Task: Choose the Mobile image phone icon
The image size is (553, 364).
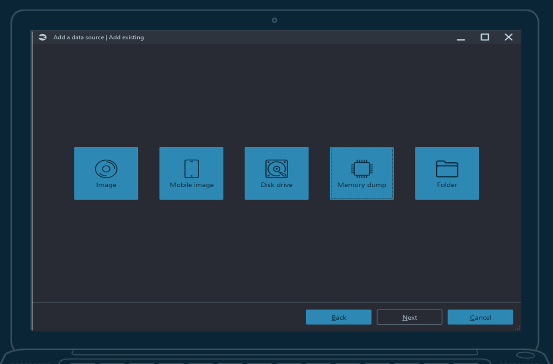Action: coord(192,169)
